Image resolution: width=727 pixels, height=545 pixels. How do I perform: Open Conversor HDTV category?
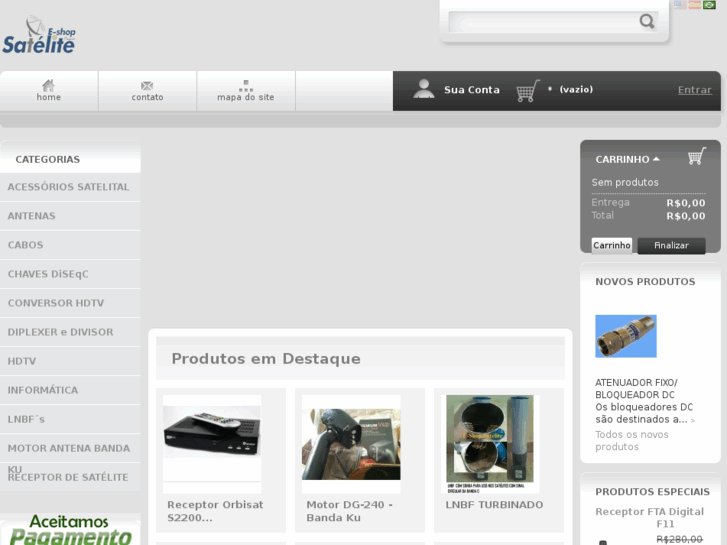(x=70, y=303)
